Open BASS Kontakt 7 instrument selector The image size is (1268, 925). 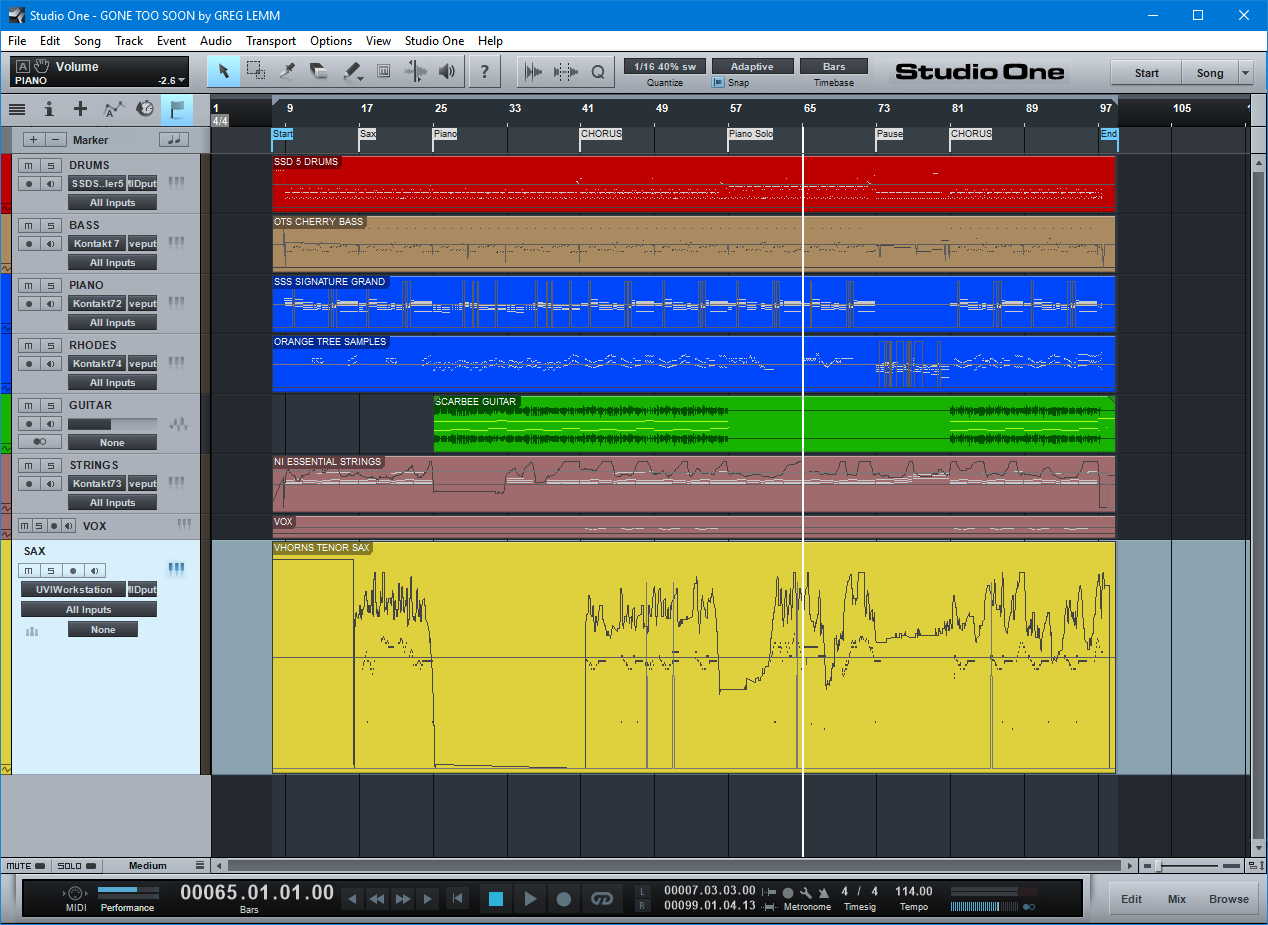click(97, 243)
